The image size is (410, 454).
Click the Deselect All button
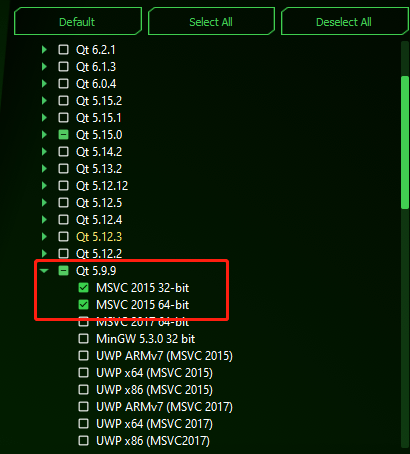344,22
